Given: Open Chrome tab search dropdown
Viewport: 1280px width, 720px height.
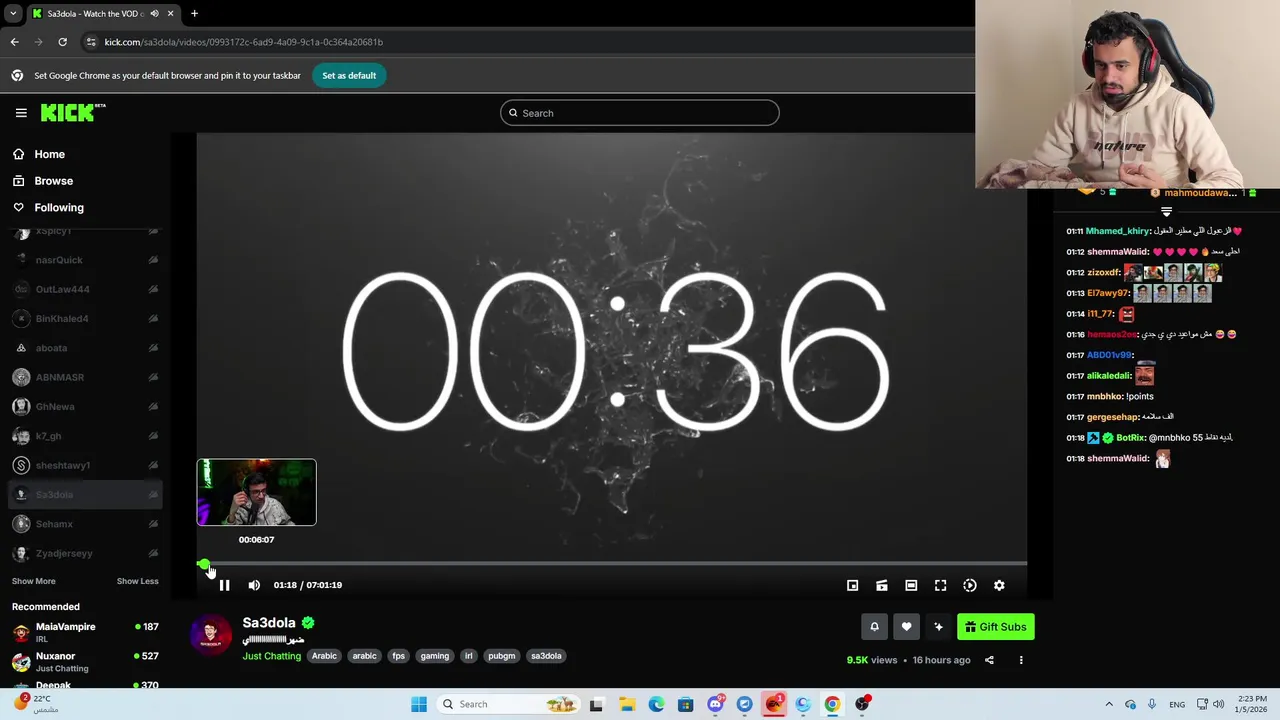Looking at the screenshot, I should 13,13.
